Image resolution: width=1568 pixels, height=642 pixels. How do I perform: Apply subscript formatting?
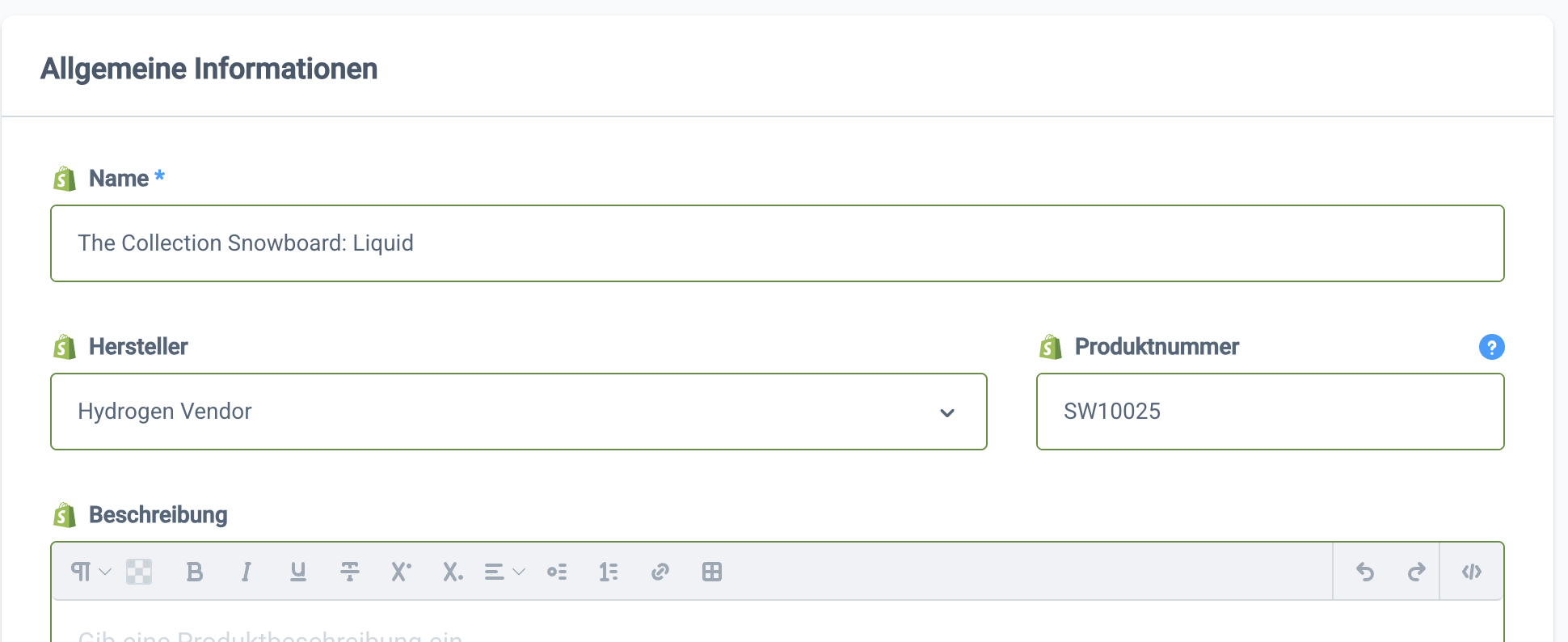coord(453,572)
